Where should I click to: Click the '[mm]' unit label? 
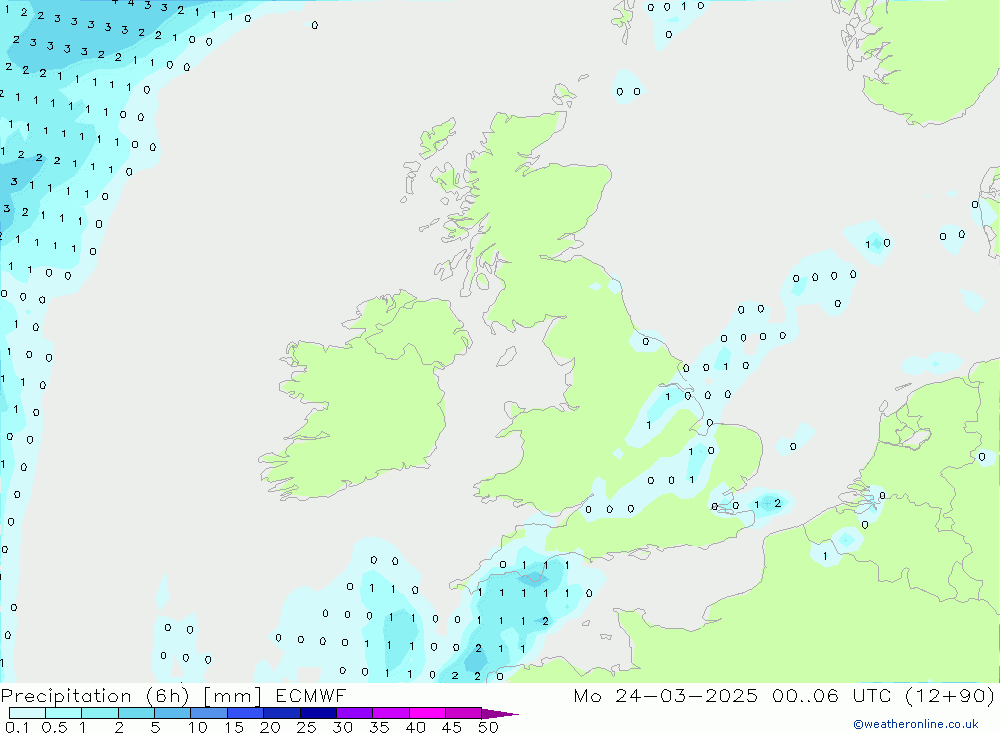(233, 696)
